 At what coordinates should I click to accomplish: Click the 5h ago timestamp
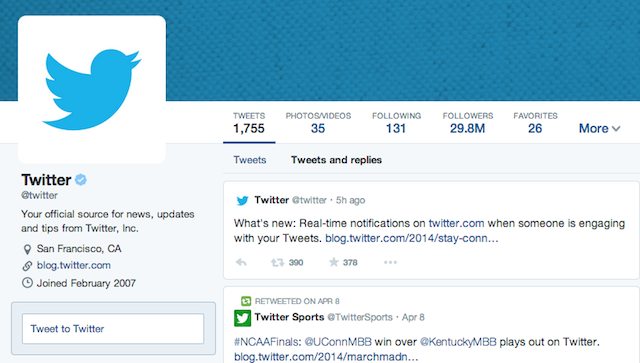pos(350,200)
